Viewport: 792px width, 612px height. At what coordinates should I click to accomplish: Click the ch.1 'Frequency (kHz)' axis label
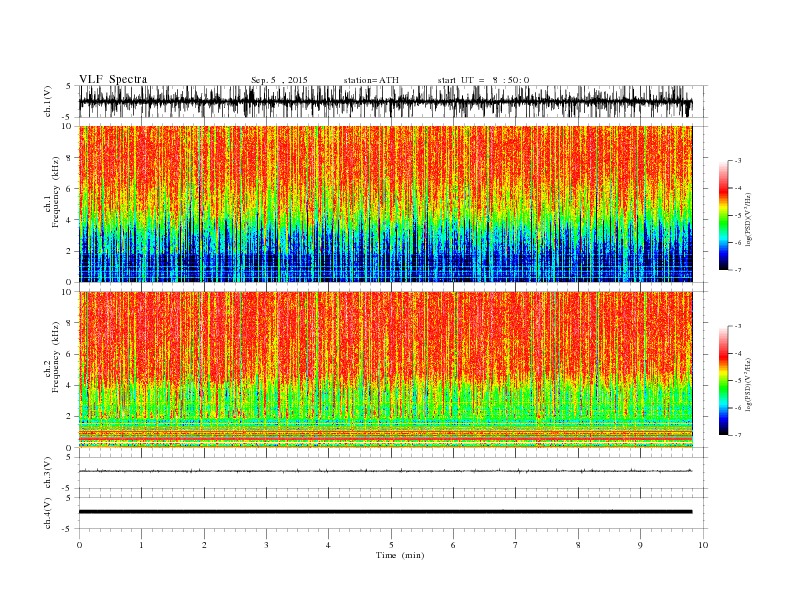[56, 192]
